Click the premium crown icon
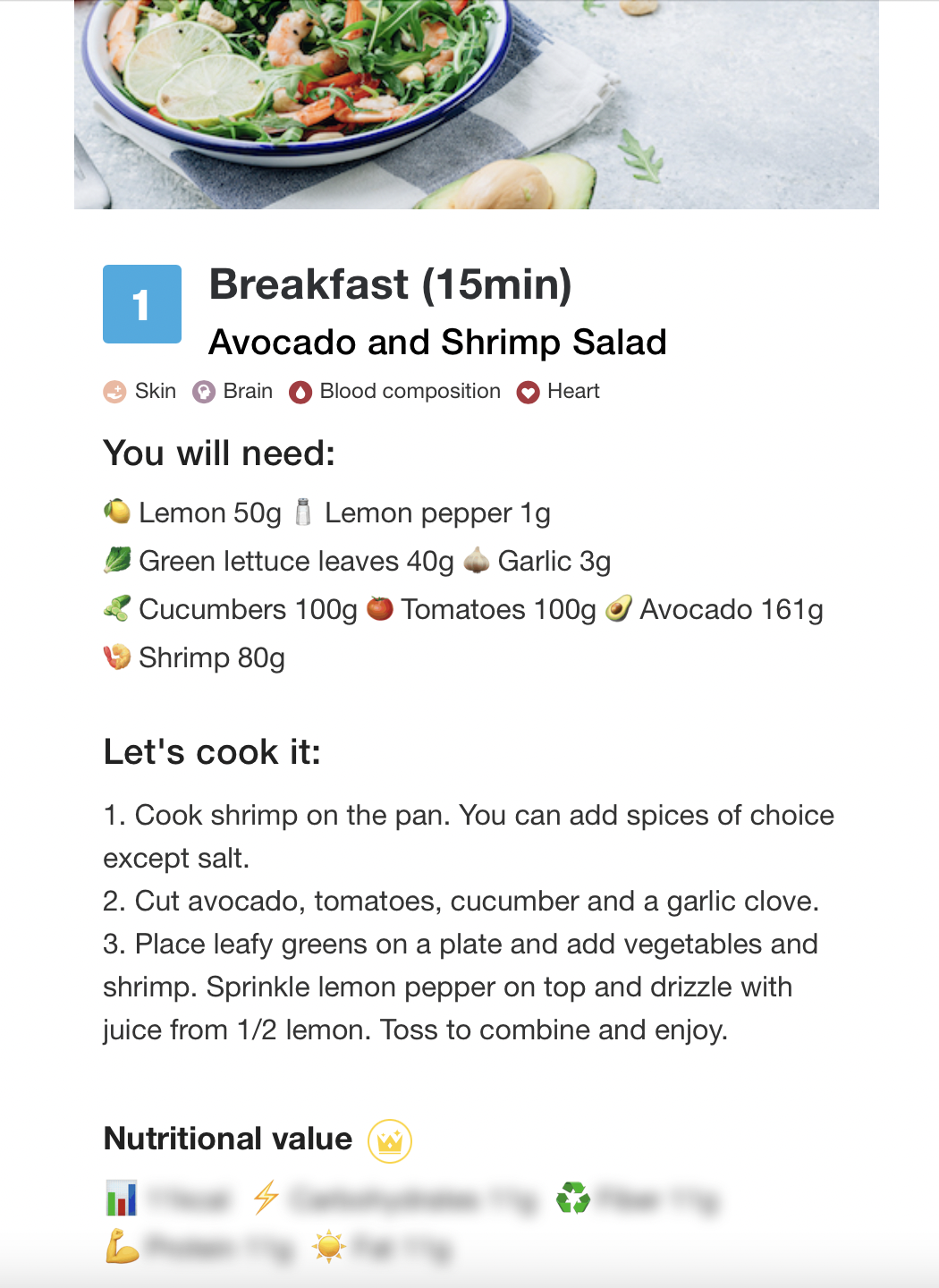The image size is (939, 1288). (390, 1141)
